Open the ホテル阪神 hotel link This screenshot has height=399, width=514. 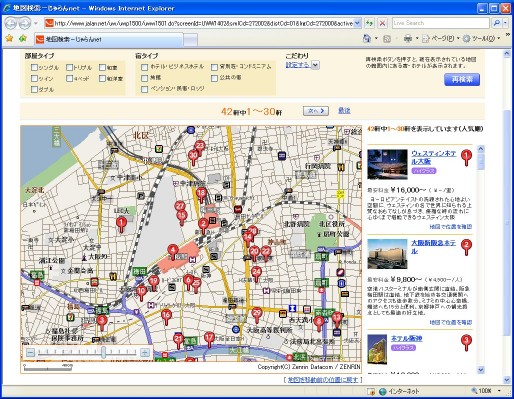tap(407, 338)
